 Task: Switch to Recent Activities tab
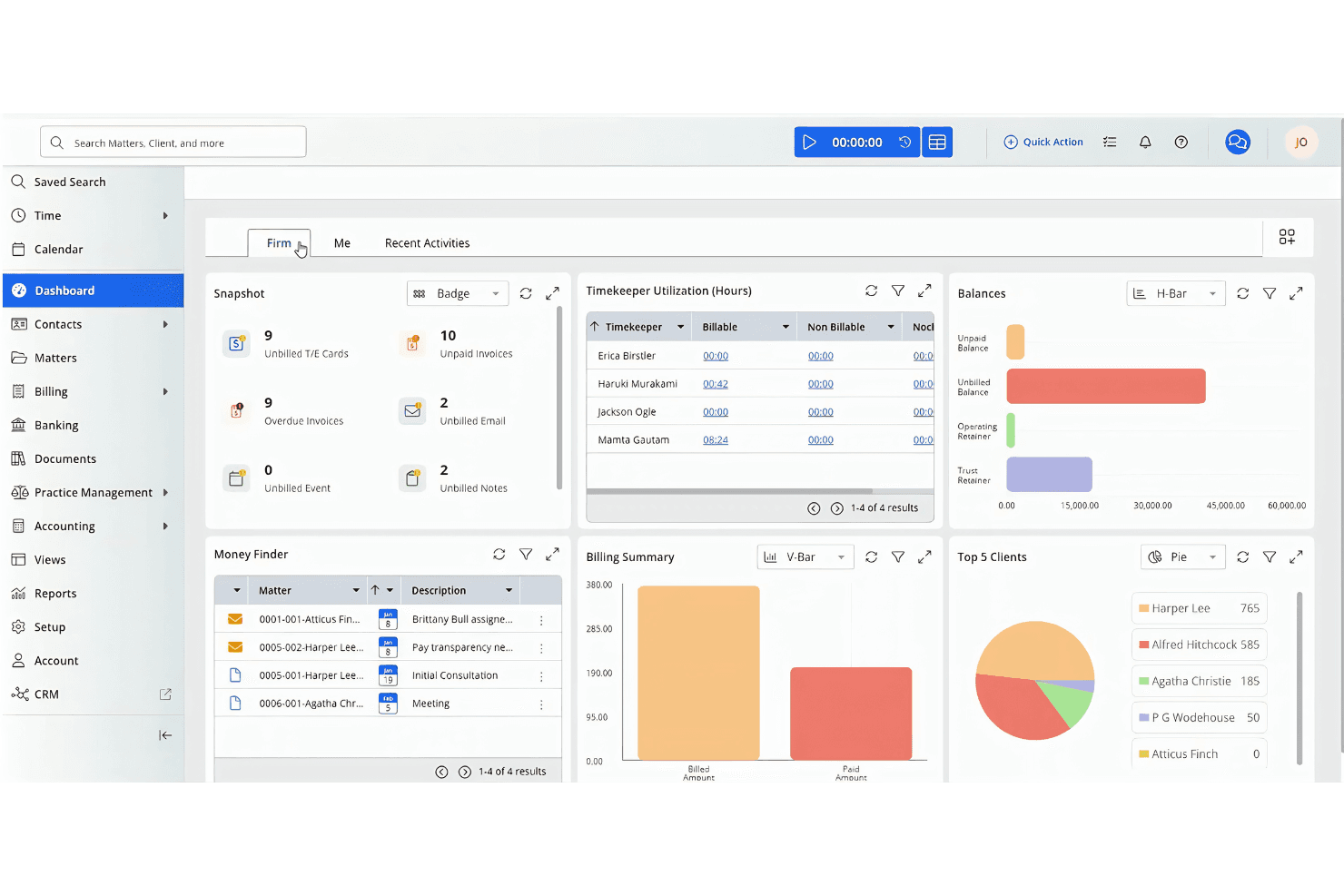click(x=428, y=243)
